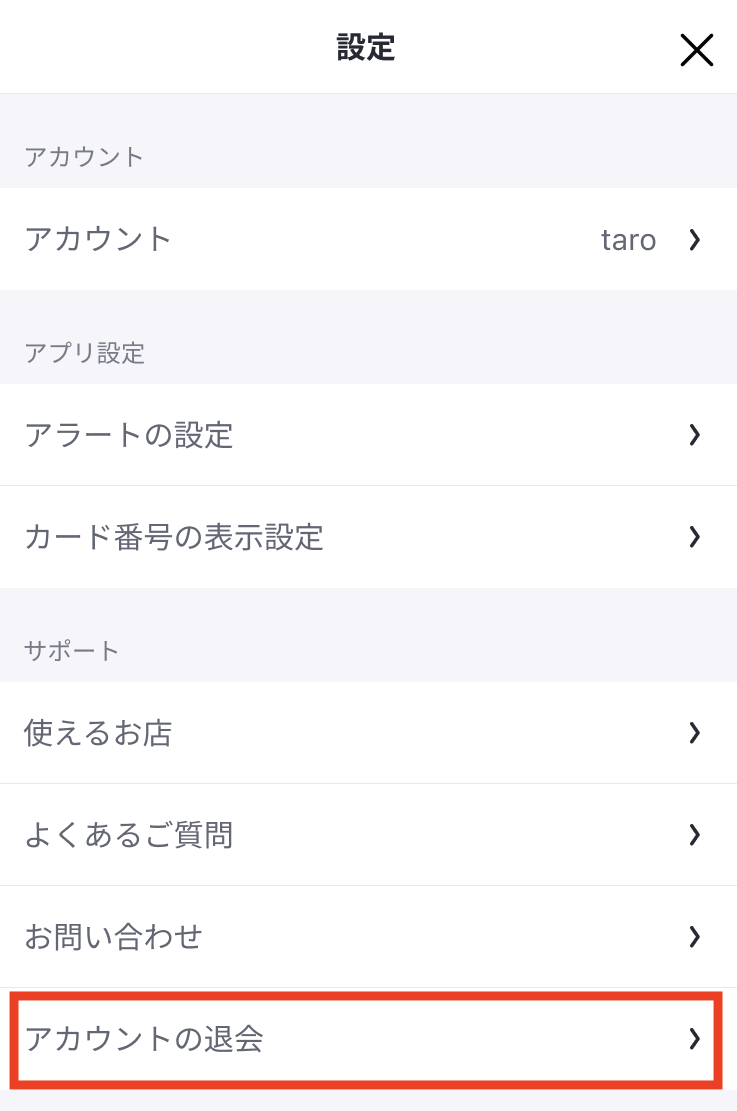Tap the arrow icon on the 使えるお店 row
Screen dimensions: 737x1111
(694, 733)
